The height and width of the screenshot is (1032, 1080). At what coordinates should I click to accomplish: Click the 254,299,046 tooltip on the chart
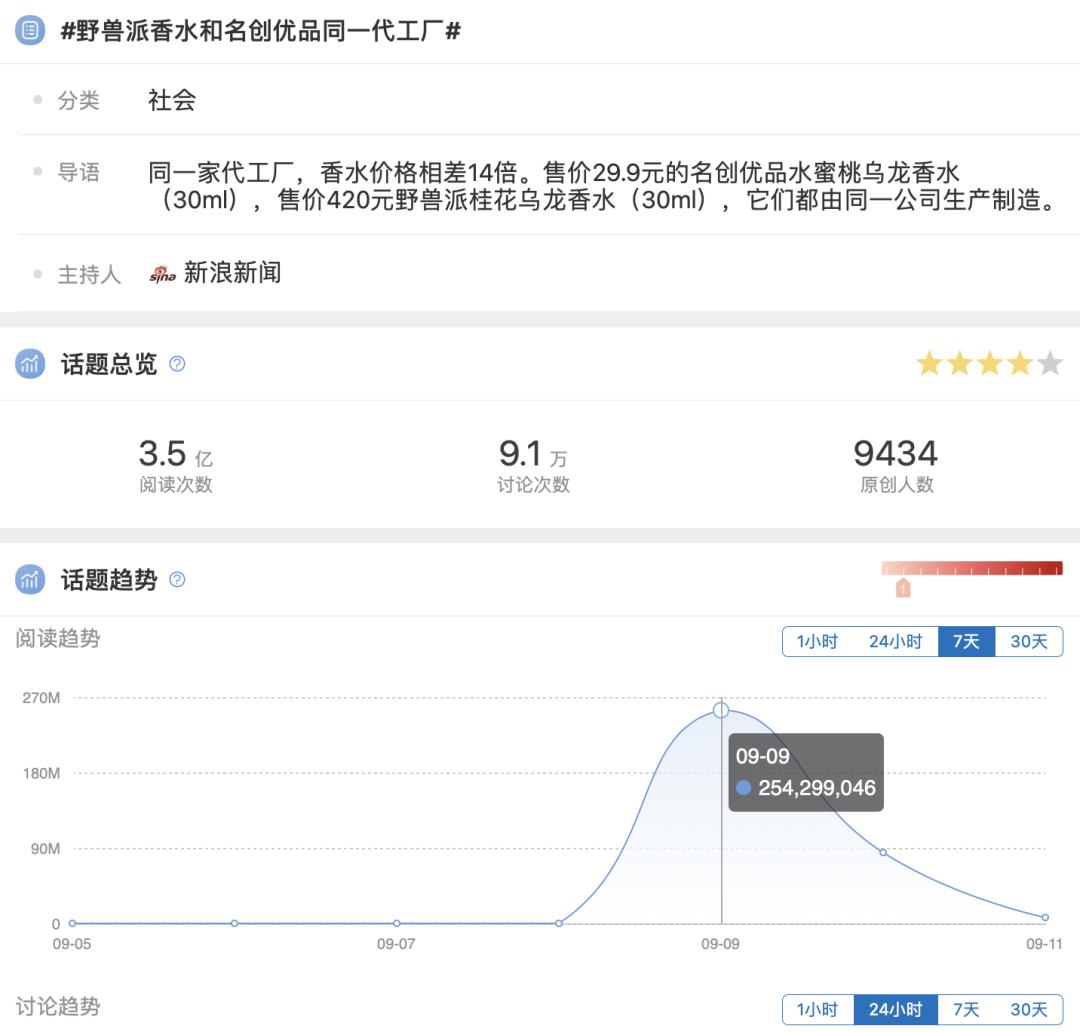[x=806, y=773]
